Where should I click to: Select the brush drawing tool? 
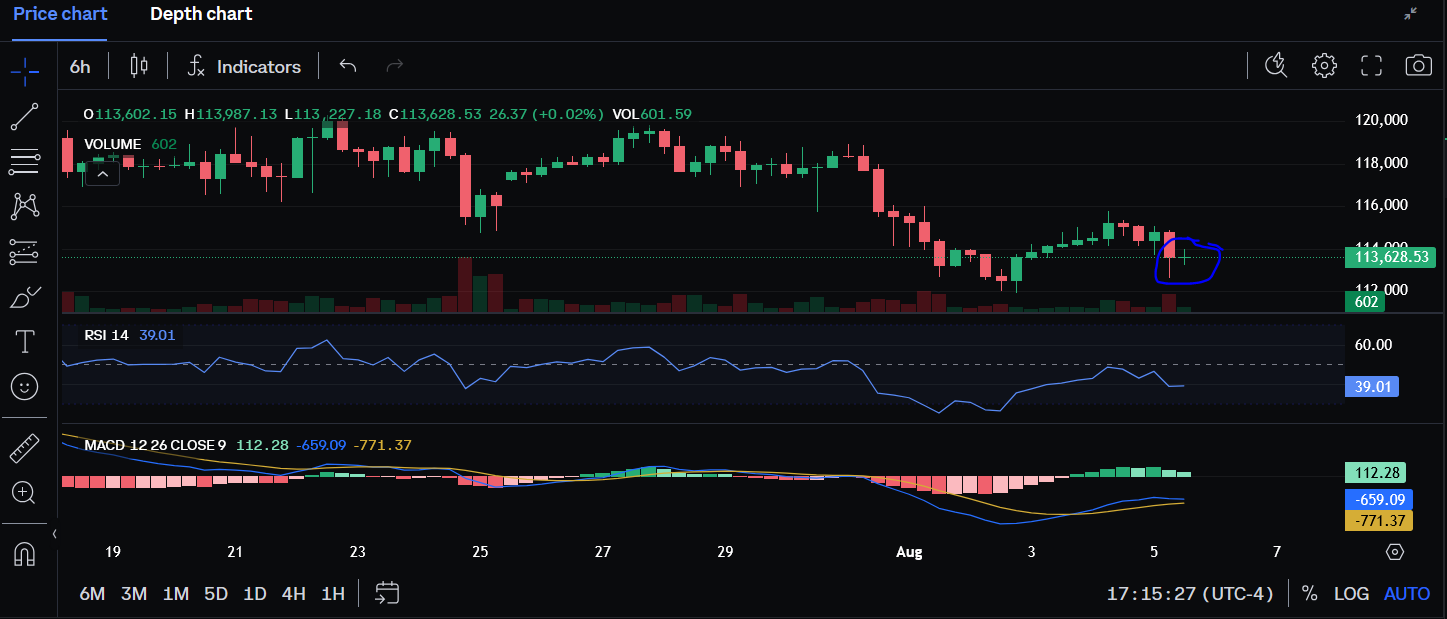click(25, 297)
